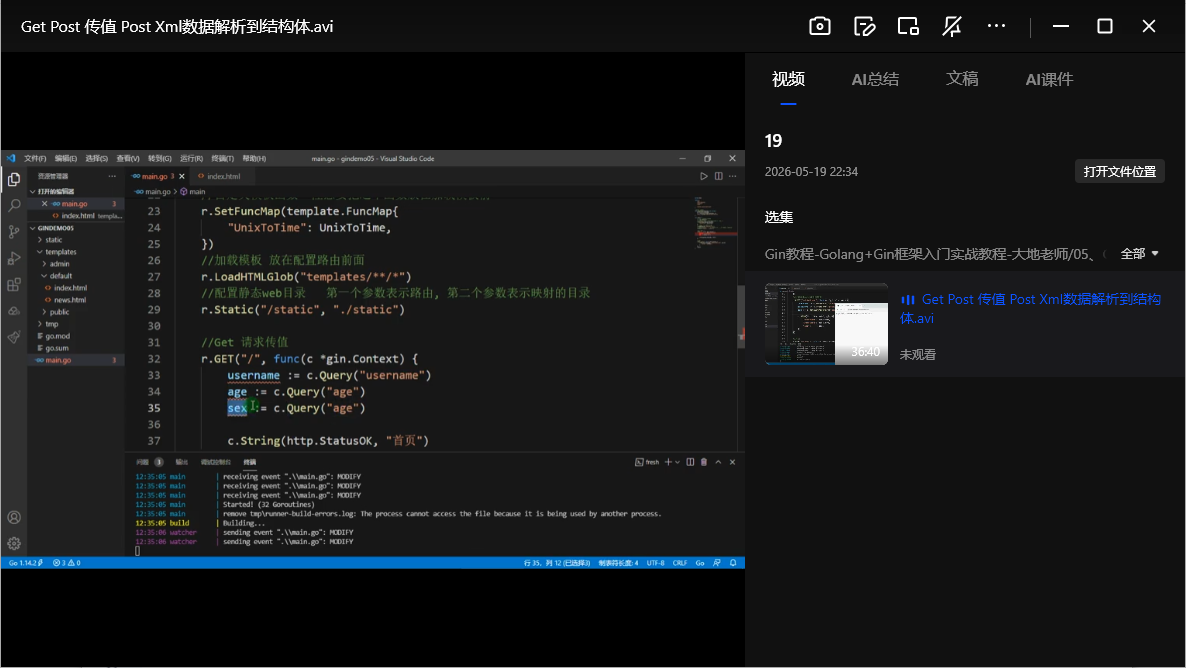Image resolution: width=1186 pixels, height=668 pixels.
Task: Click the Search magnifier icon in VS Code sidebar
Action: (14, 205)
